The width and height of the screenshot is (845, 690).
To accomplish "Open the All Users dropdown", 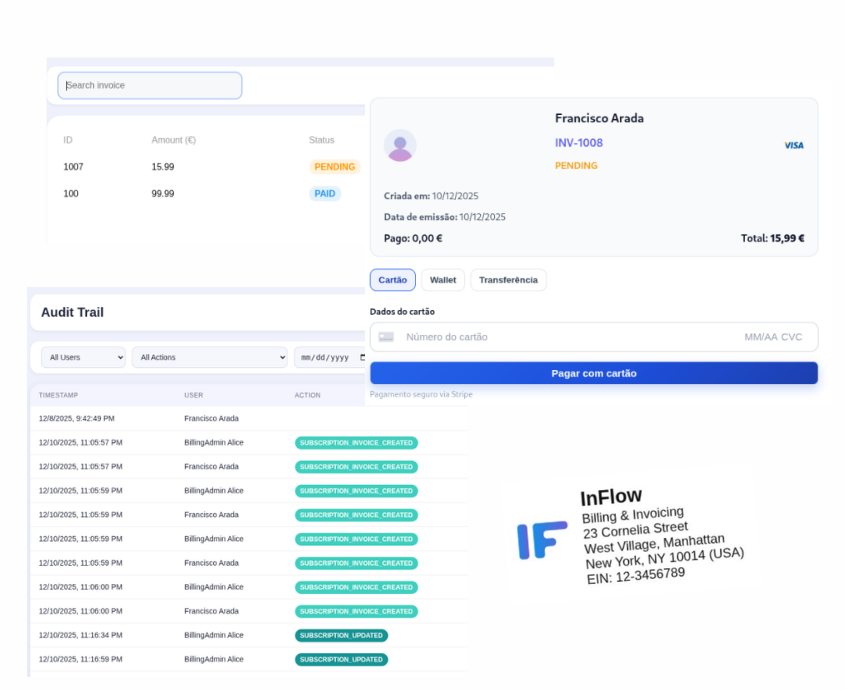I will [83, 357].
